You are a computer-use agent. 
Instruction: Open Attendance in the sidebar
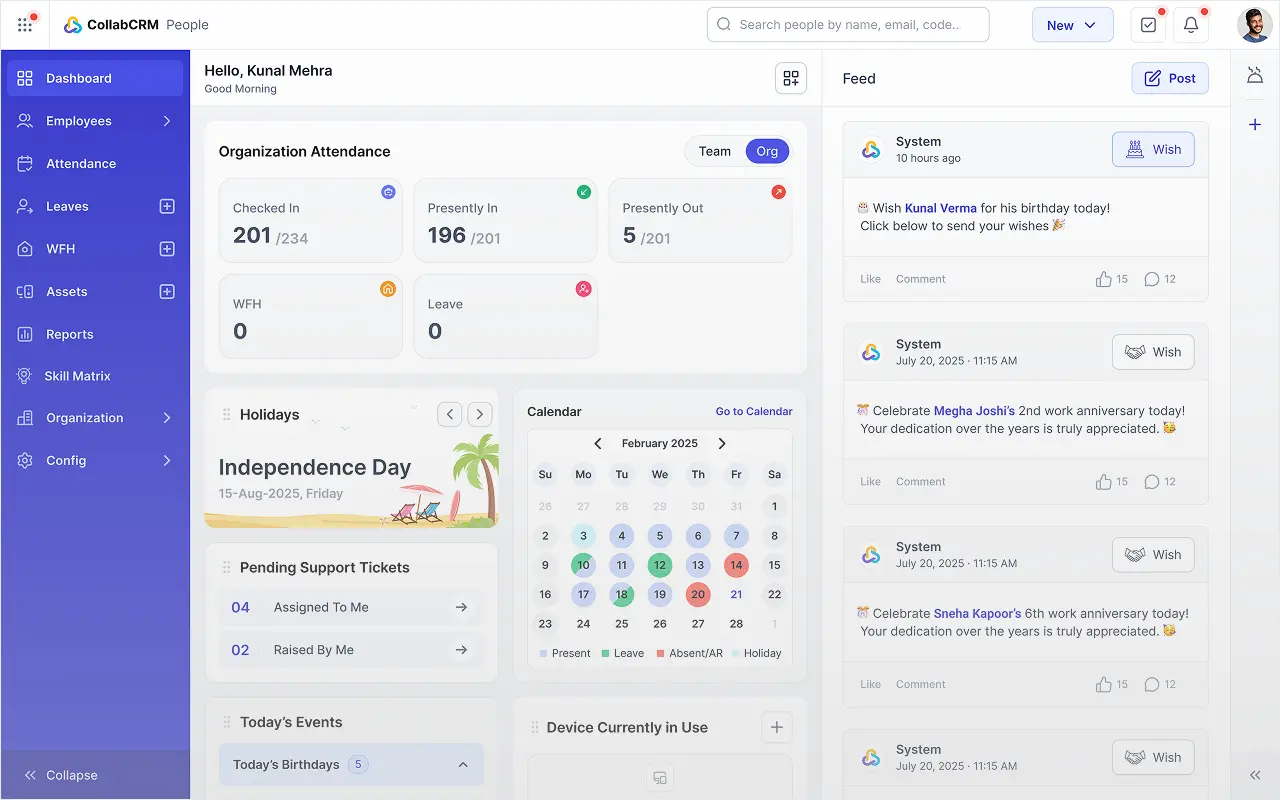[81, 164]
